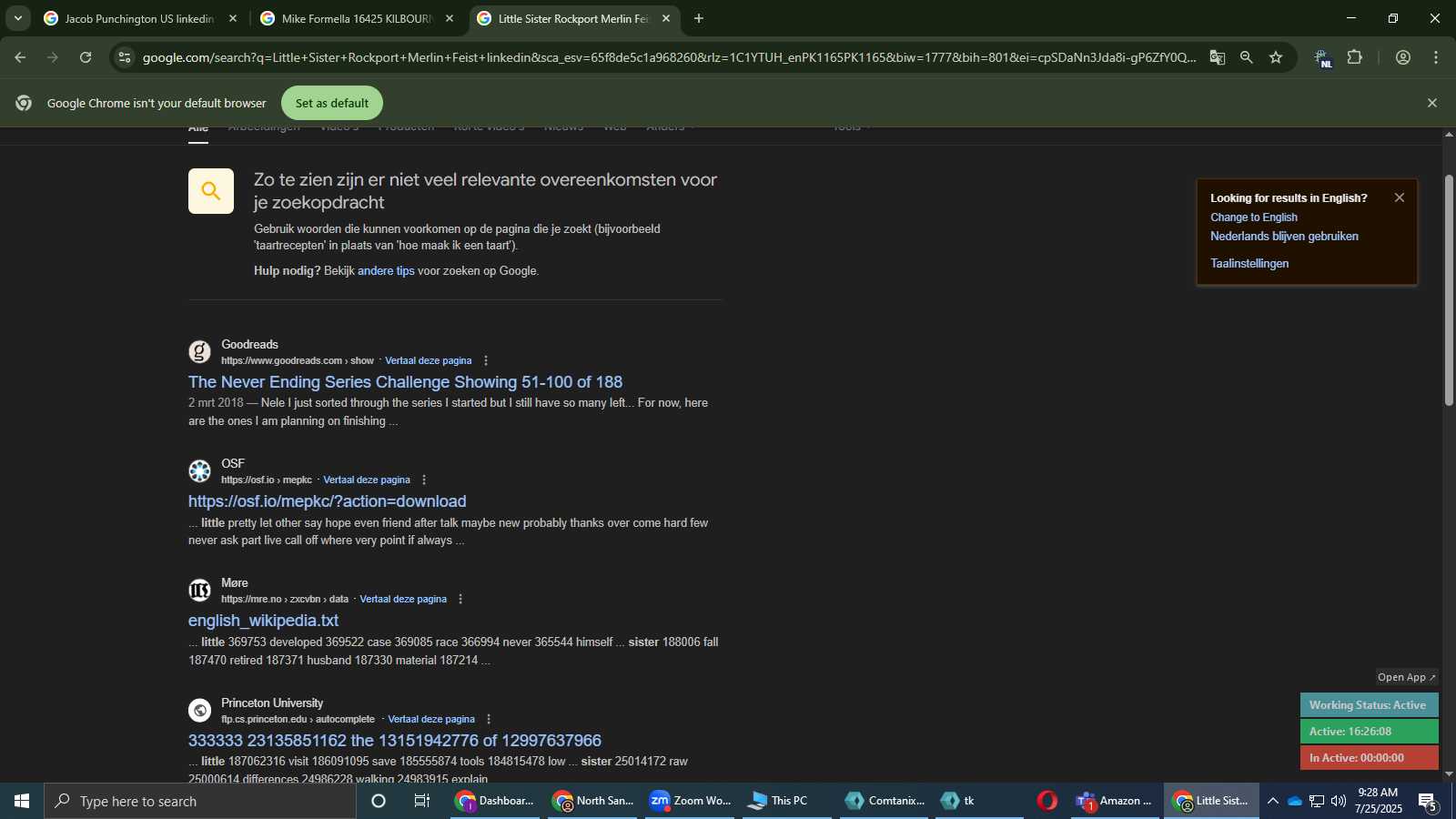Click Change to English link

pos(1254,217)
